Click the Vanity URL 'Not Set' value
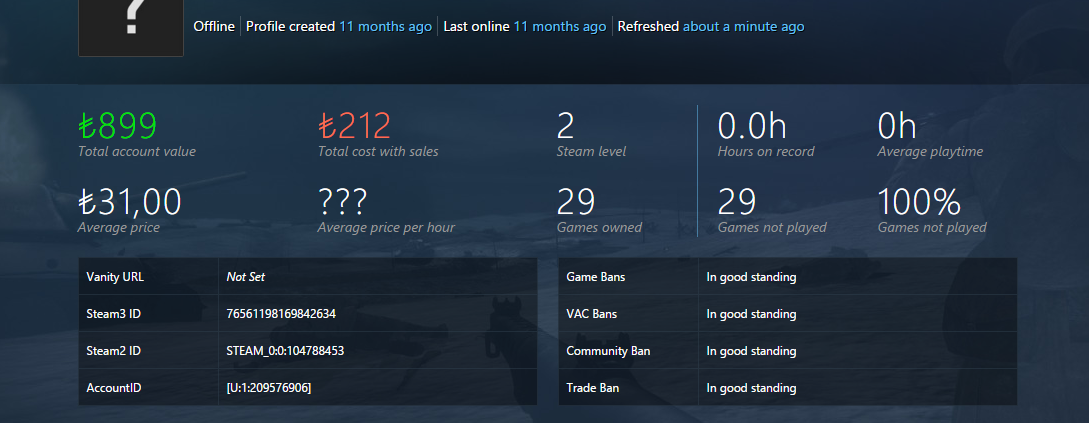 coord(246,277)
